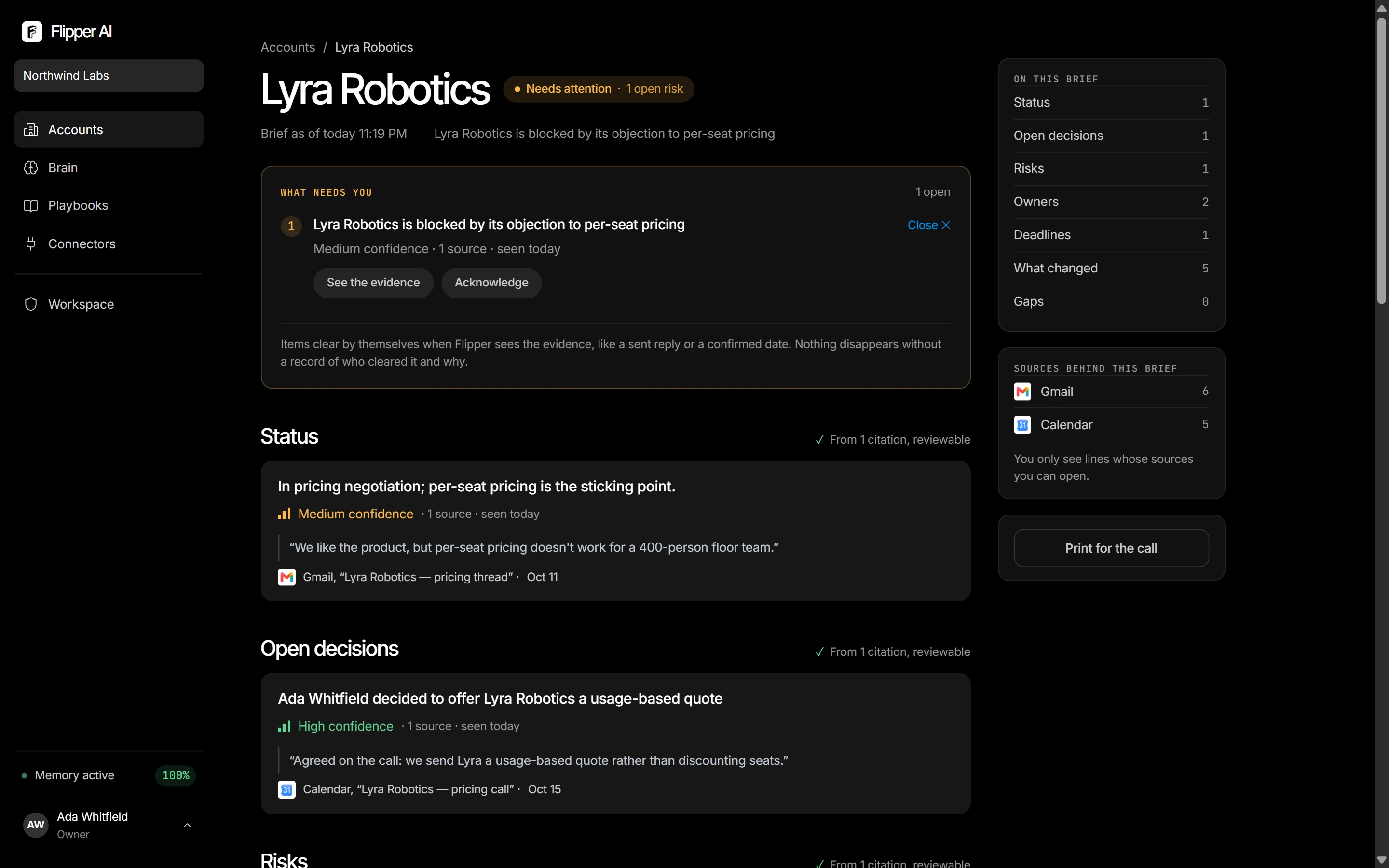Click the Calendar icon in pricing call citation
1389x868 pixels.
[x=286, y=789]
